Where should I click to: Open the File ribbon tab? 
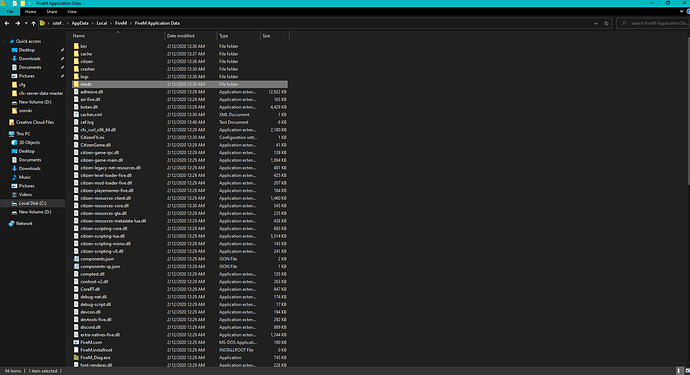pyautogui.click(x=10, y=12)
